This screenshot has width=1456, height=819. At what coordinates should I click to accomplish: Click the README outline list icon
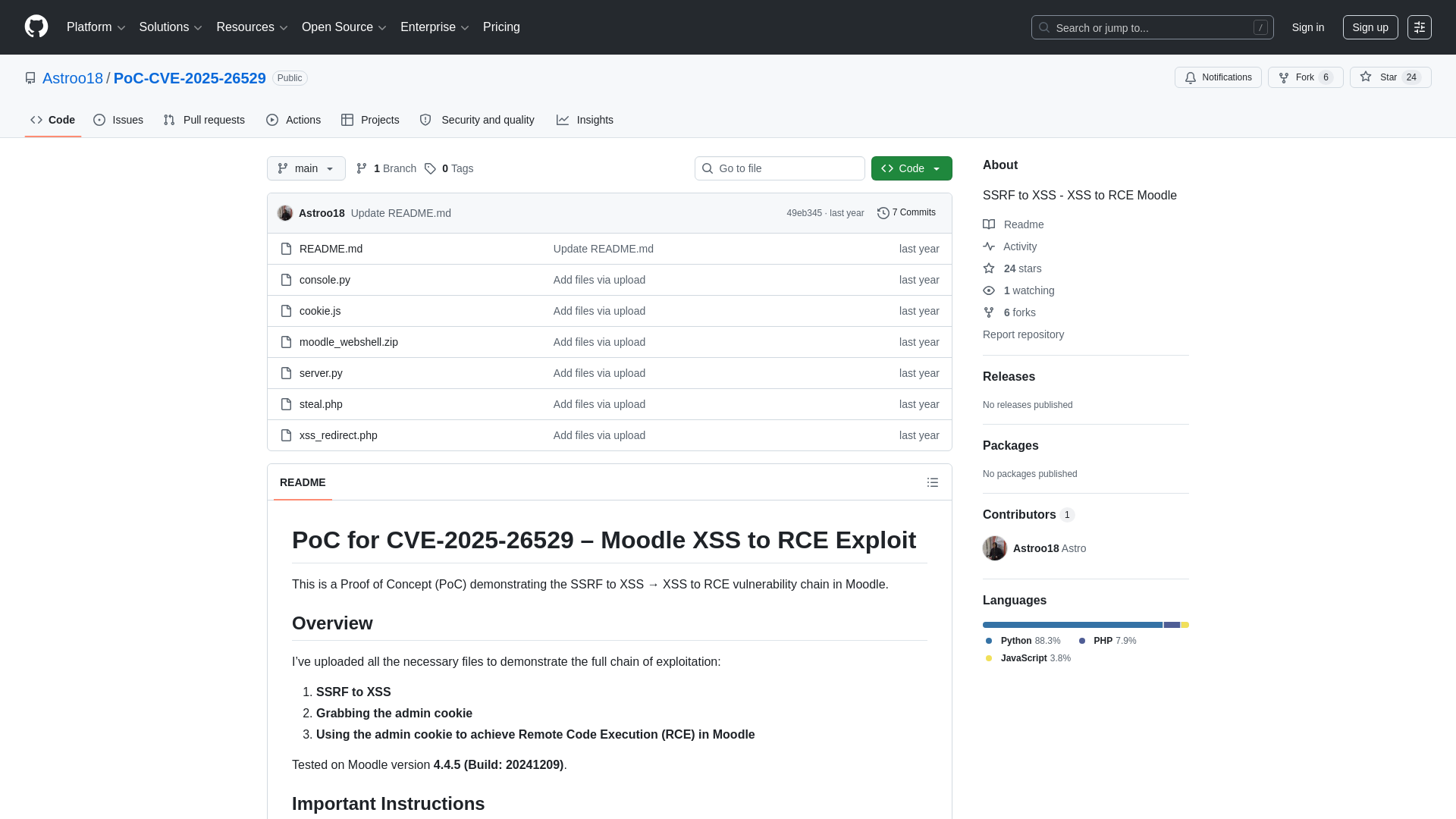pyautogui.click(x=933, y=482)
